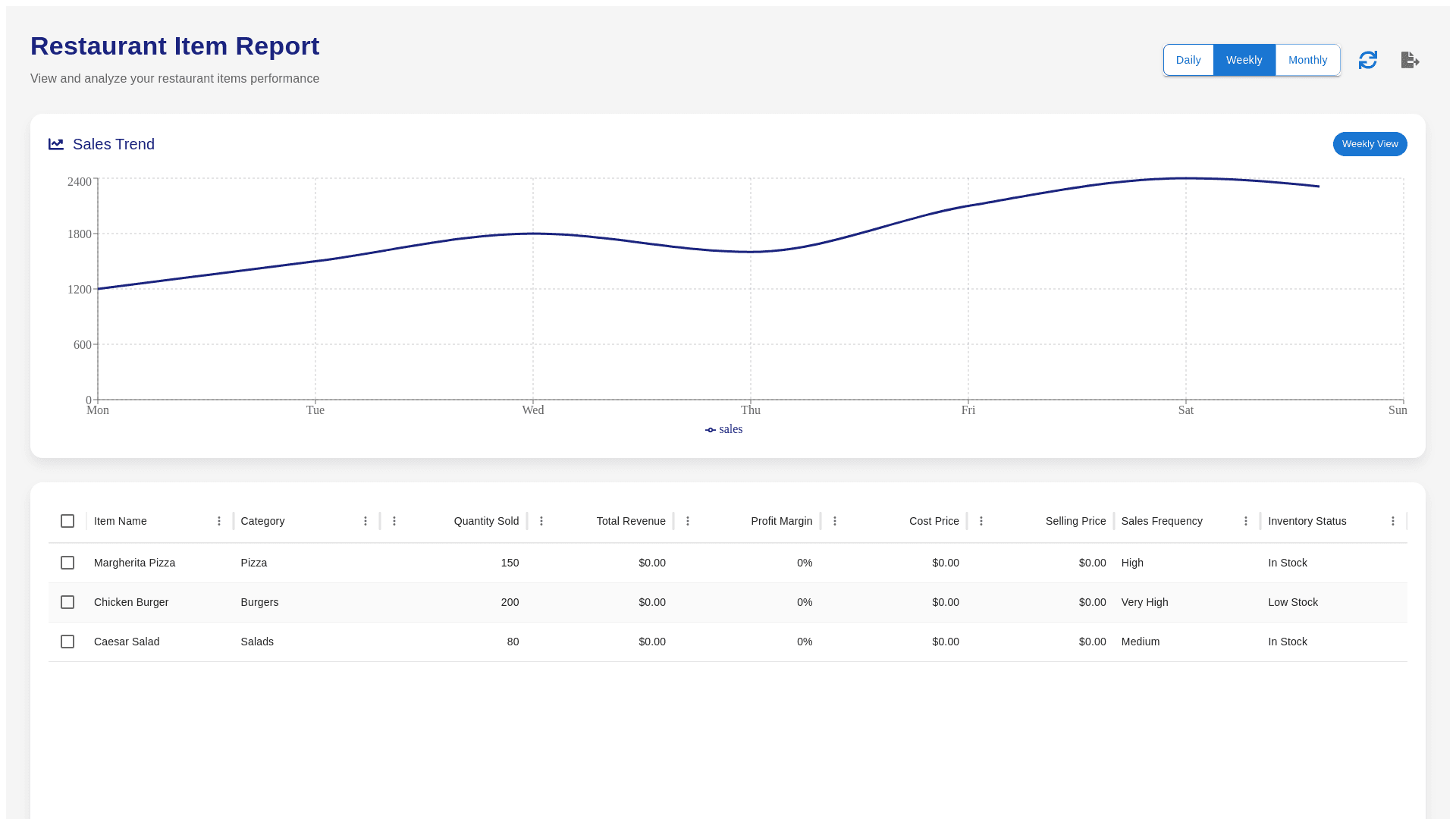This screenshot has height=819, width=1456.
Task: Click the sales legend marker
Action: (x=711, y=430)
